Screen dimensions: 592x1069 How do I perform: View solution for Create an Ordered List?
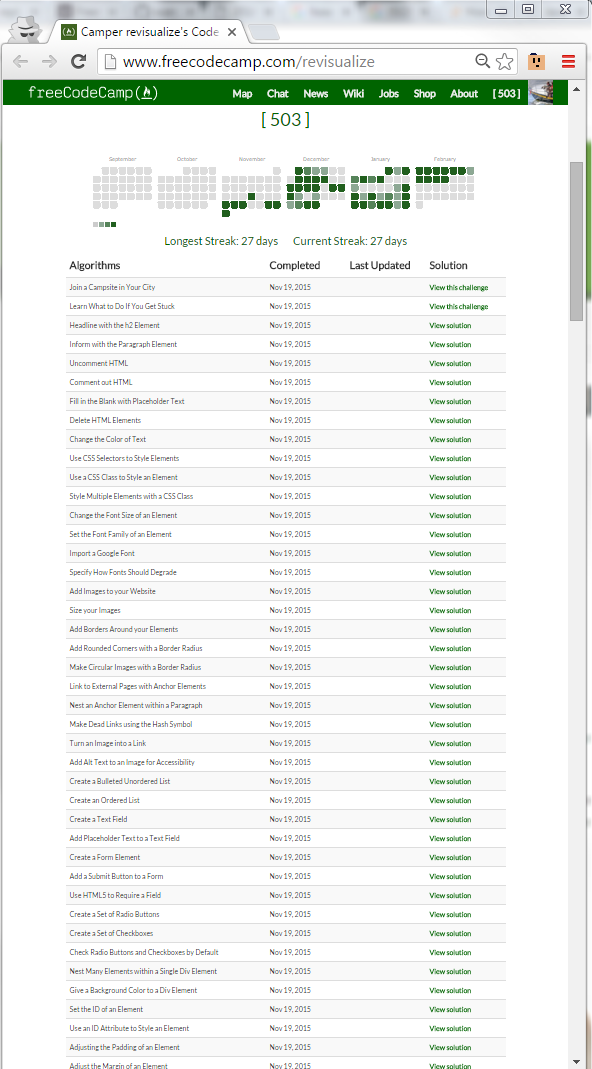(x=450, y=800)
